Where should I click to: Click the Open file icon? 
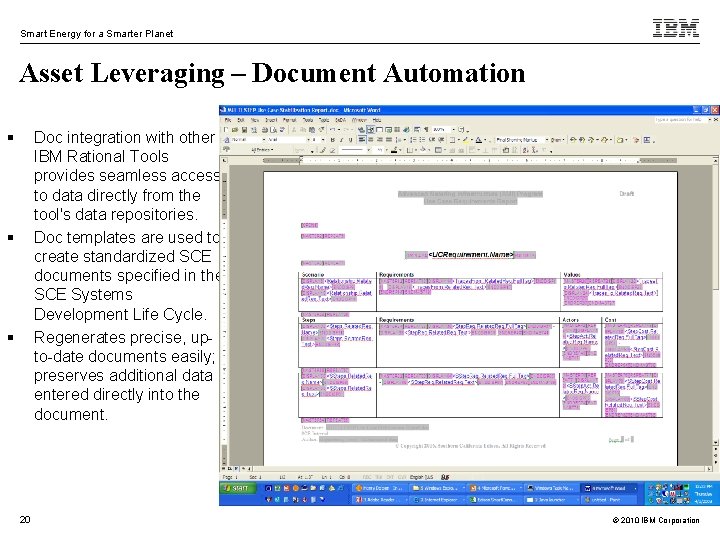pyautogui.click(x=235, y=130)
